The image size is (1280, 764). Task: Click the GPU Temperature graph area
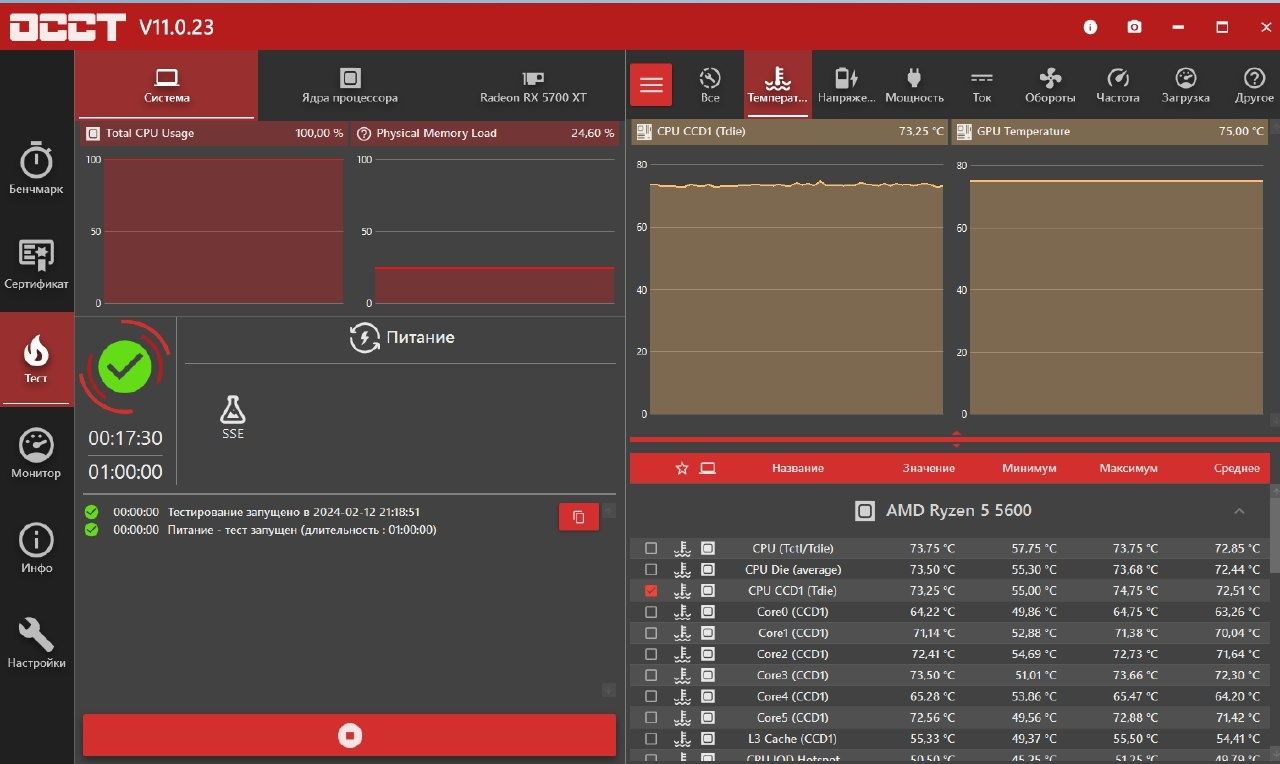(x=1117, y=289)
